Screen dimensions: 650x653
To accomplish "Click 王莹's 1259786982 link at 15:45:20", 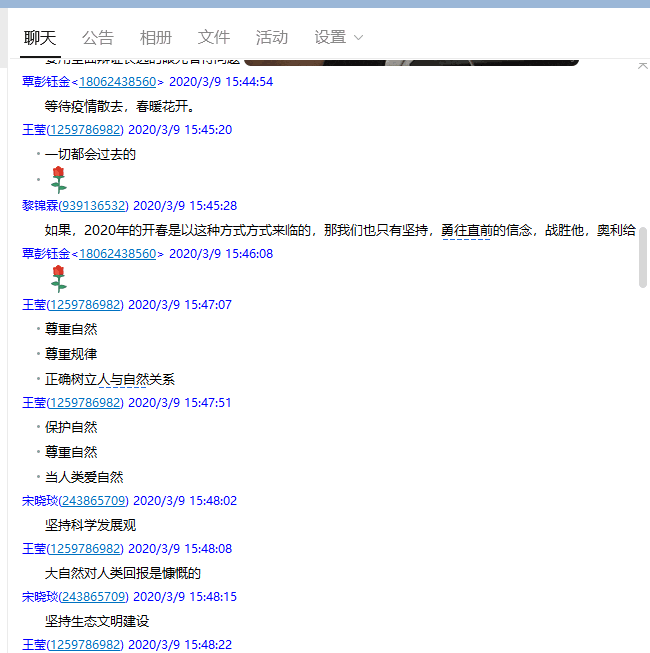I will click(84, 130).
